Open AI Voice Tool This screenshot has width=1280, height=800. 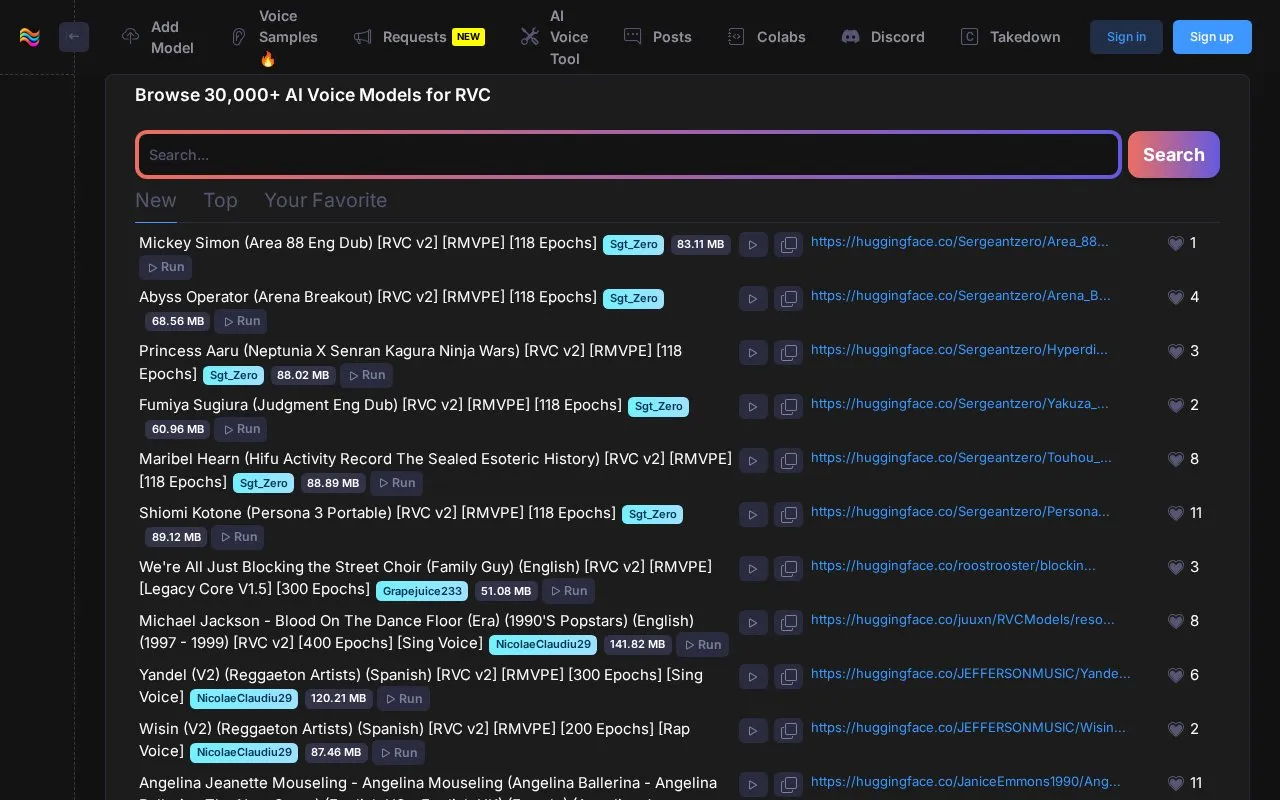click(555, 37)
